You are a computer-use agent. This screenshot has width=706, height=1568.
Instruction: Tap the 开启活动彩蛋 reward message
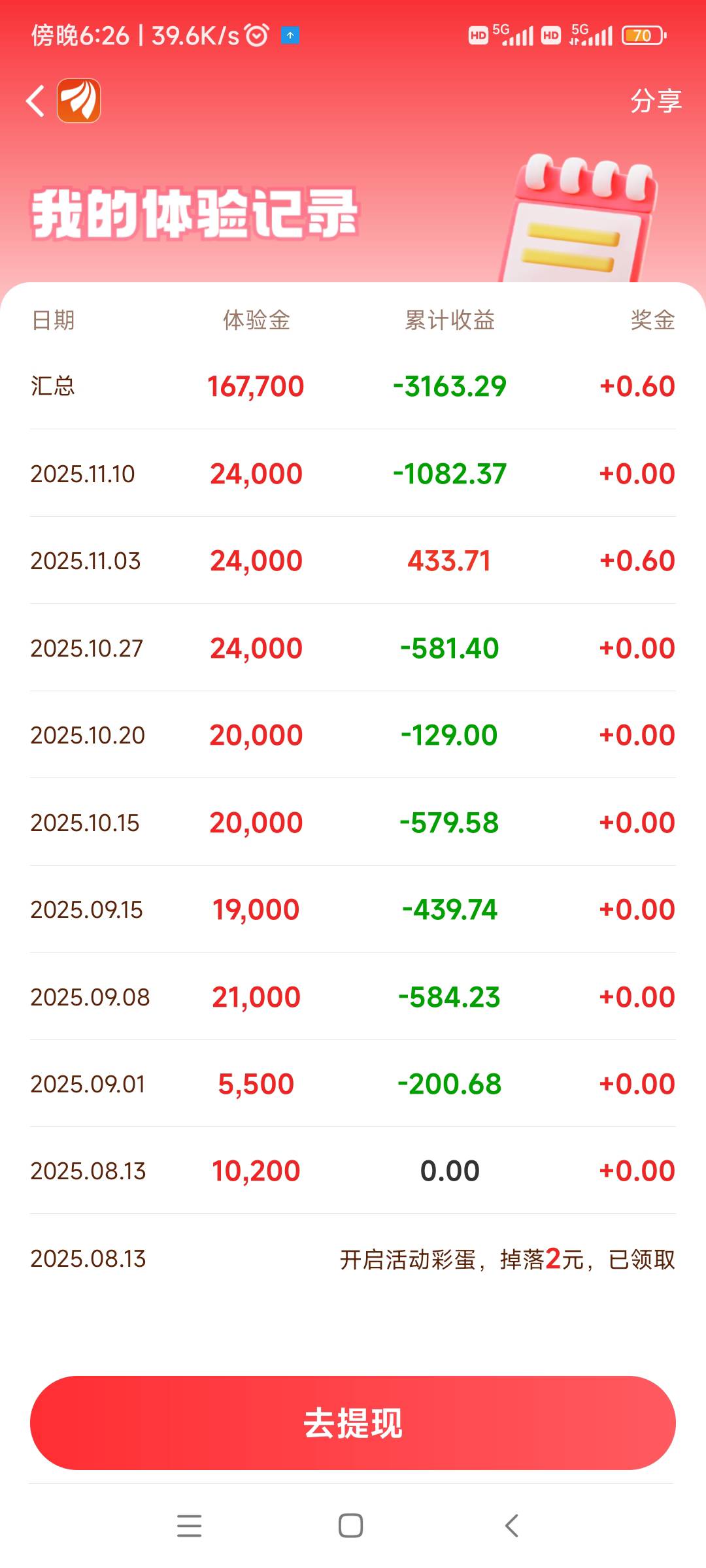pos(507,1259)
